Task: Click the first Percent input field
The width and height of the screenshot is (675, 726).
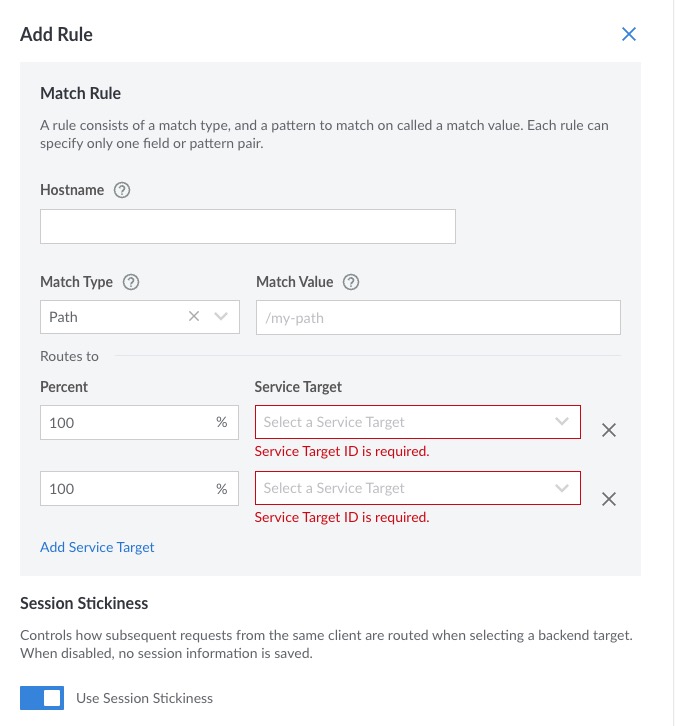Action: 139,422
